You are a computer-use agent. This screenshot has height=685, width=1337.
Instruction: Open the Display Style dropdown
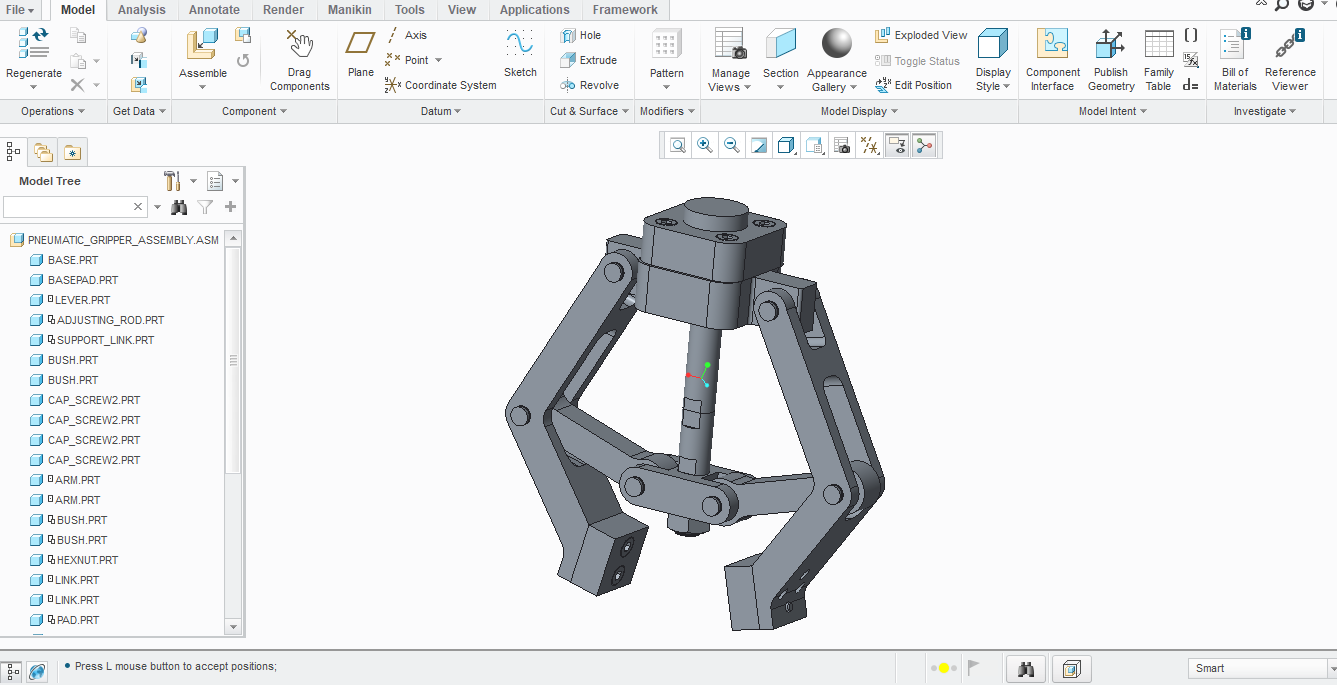(993, 79)
